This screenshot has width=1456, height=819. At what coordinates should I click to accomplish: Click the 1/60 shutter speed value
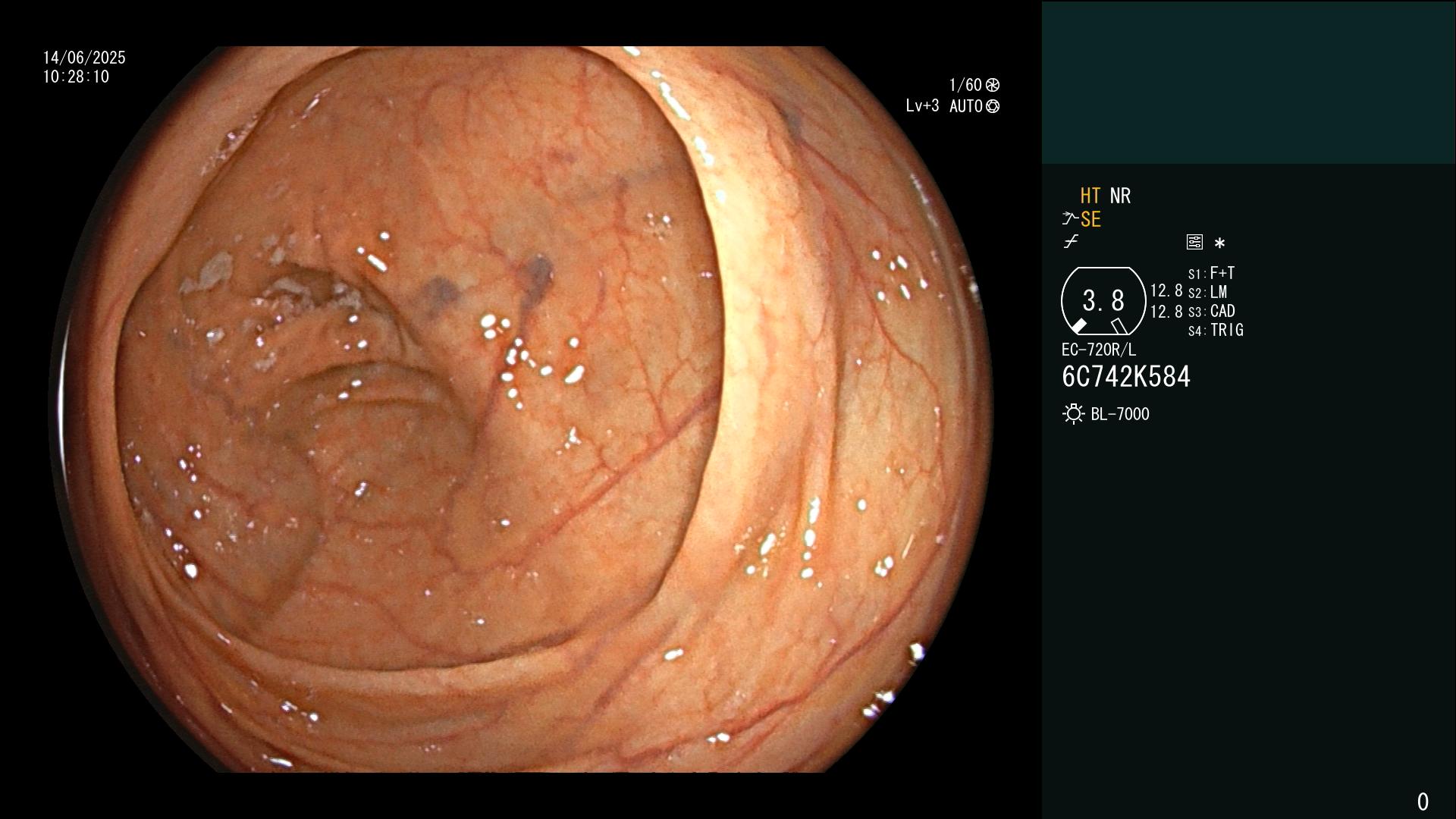click(x=965, y=85)
